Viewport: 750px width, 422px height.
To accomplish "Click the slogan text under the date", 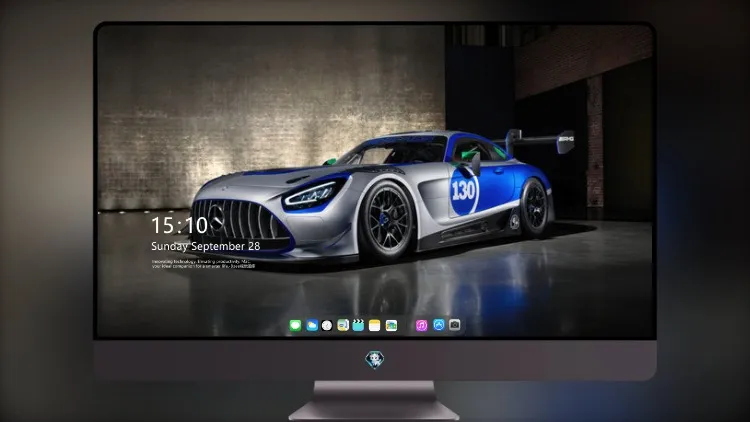I will 203,264.
